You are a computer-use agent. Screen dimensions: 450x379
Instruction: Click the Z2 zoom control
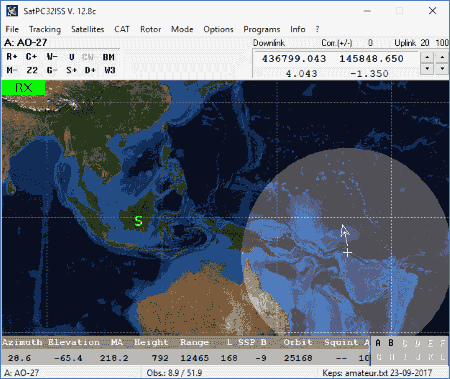tap(32, 70)
